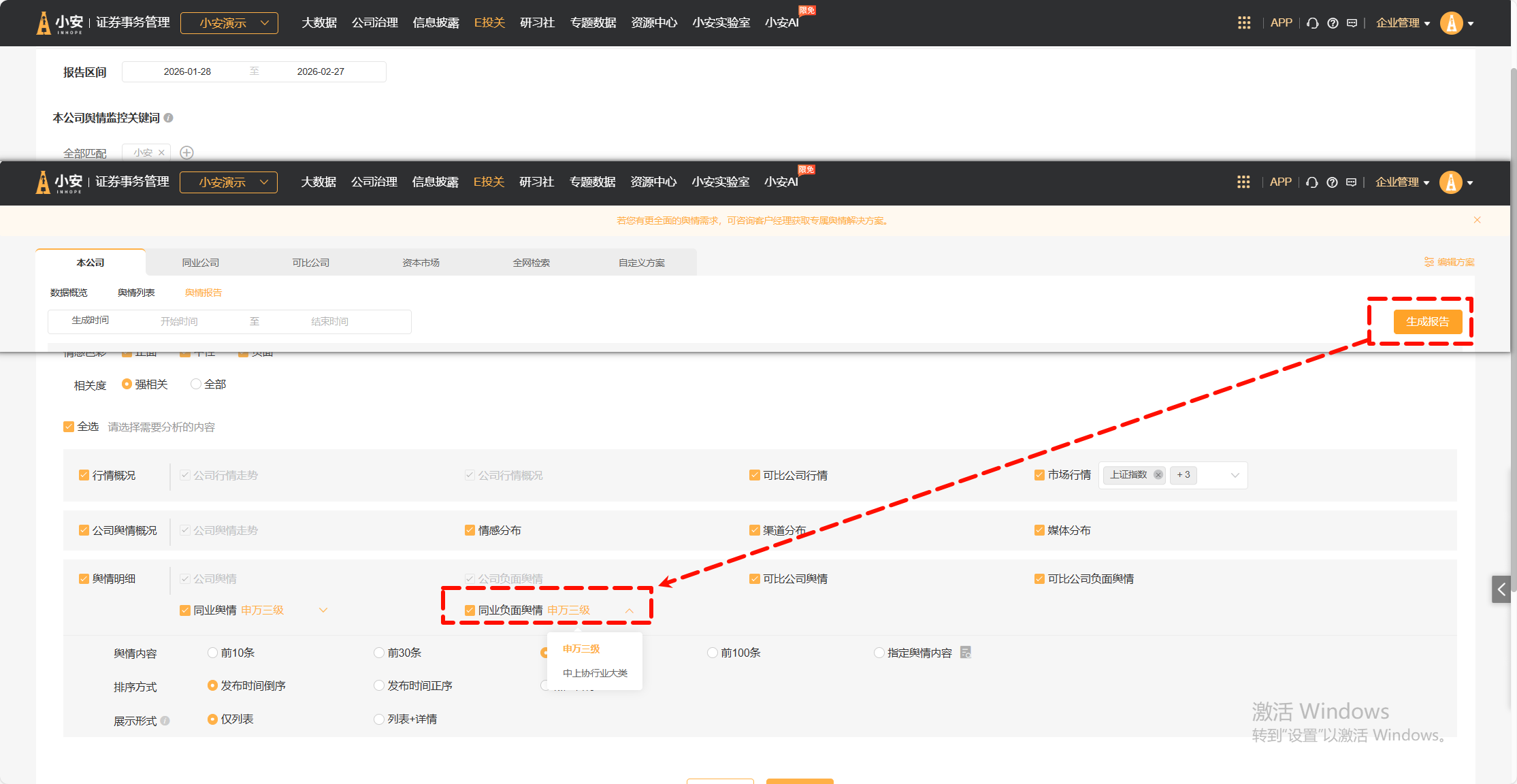Switch to the 同业公司 tab
Viewport: 1517px width, 784px height.
click(x=200, y=263)
